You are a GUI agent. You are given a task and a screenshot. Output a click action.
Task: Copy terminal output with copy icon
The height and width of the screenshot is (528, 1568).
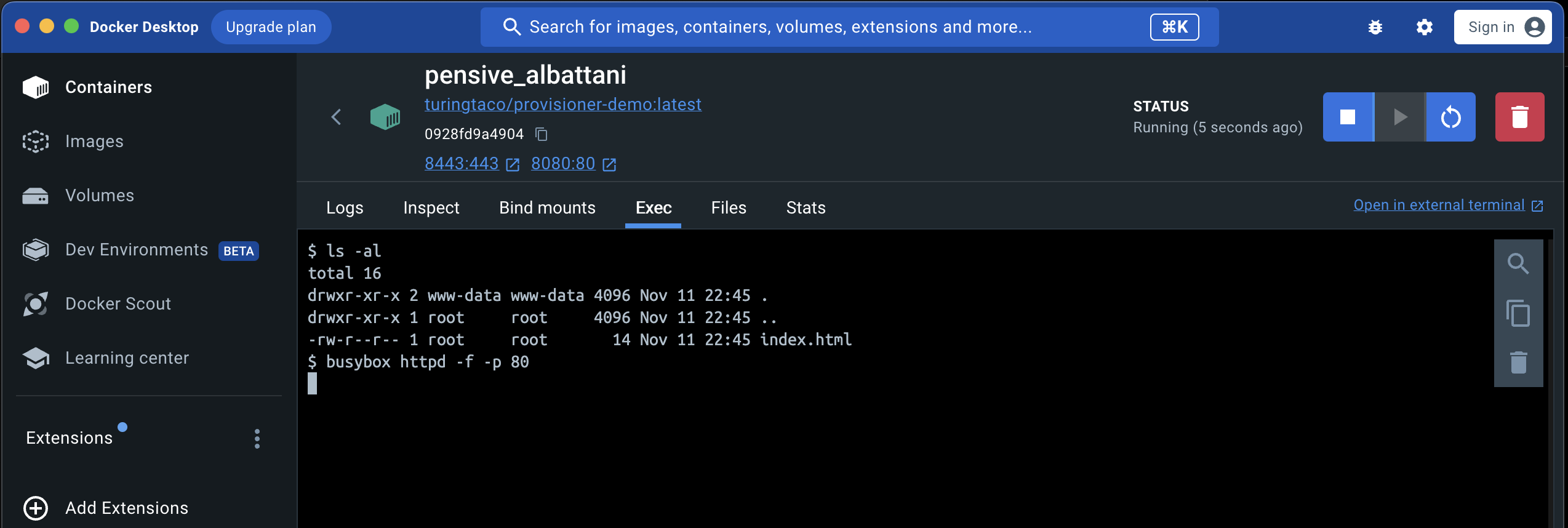point(1518,313)
